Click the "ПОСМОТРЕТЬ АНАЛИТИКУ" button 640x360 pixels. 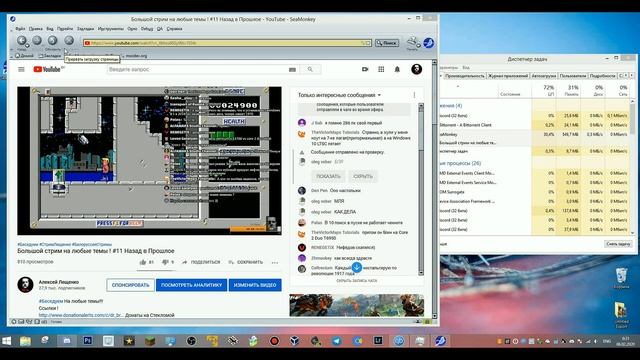(191, 285)
